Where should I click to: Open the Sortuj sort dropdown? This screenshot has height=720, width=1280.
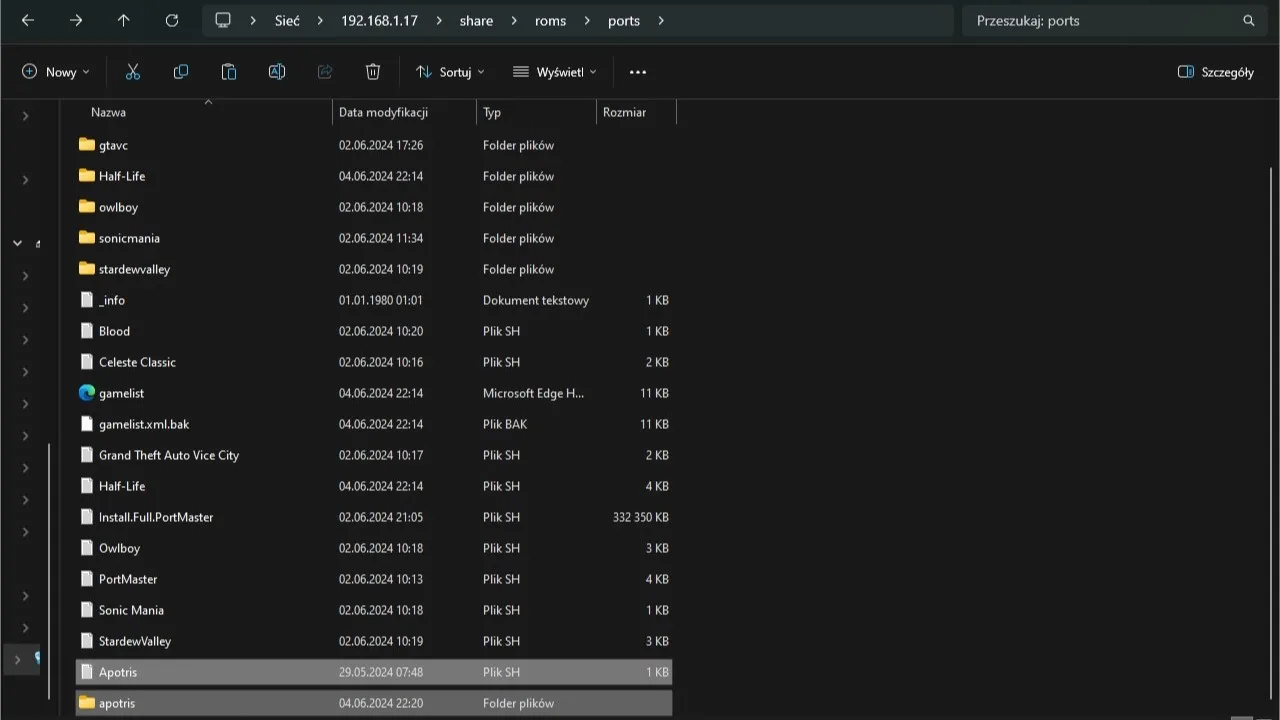click(450, 72)
